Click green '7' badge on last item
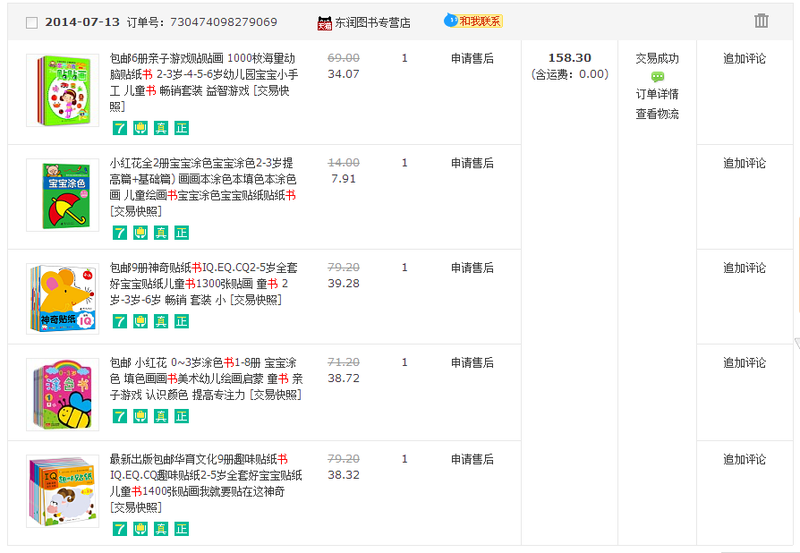This screenshot has height=553, width=800. click(120, 529)
